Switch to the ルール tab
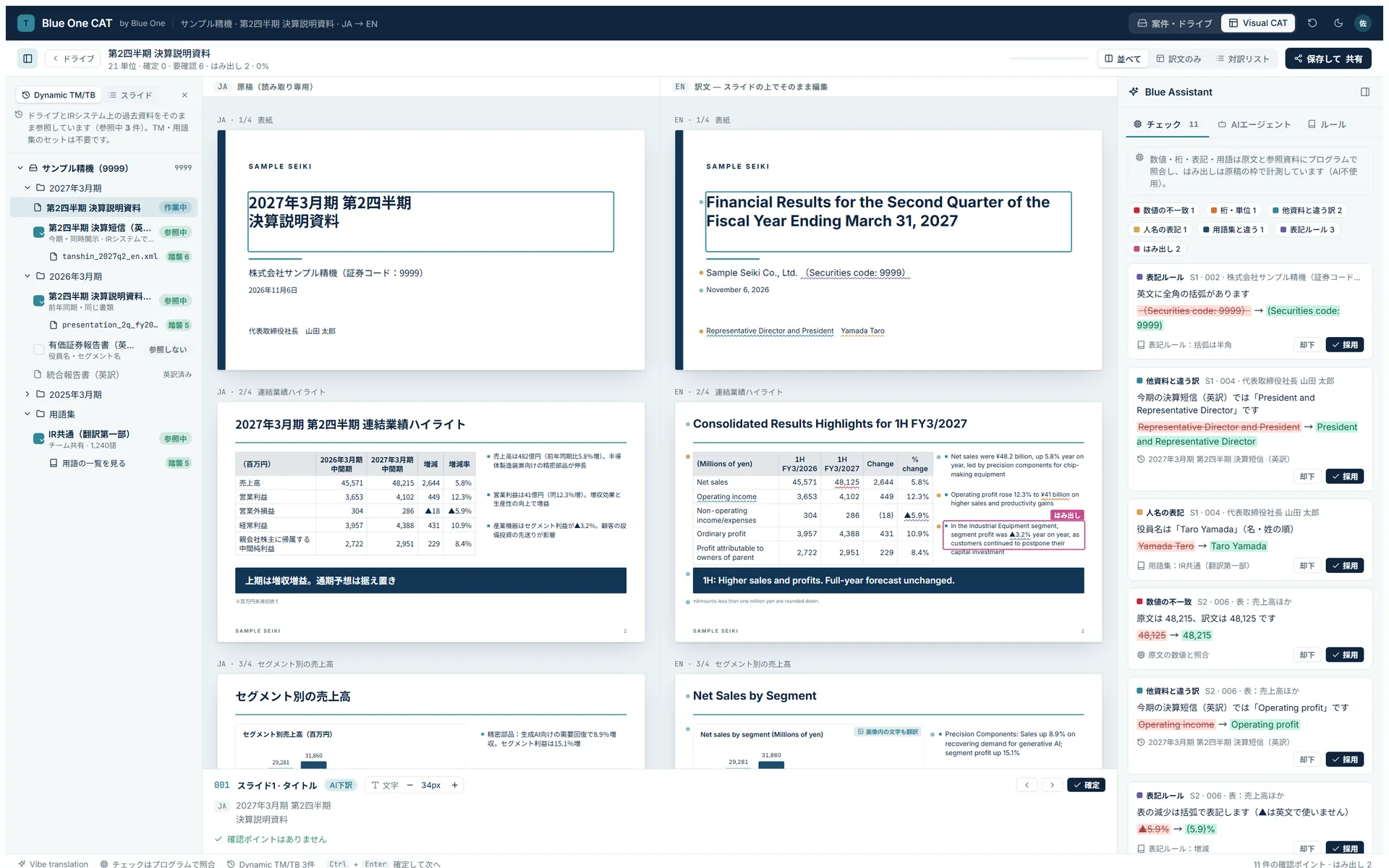Image resolution: width=1389 pixels, height=868 pixels. point(1327,124)
